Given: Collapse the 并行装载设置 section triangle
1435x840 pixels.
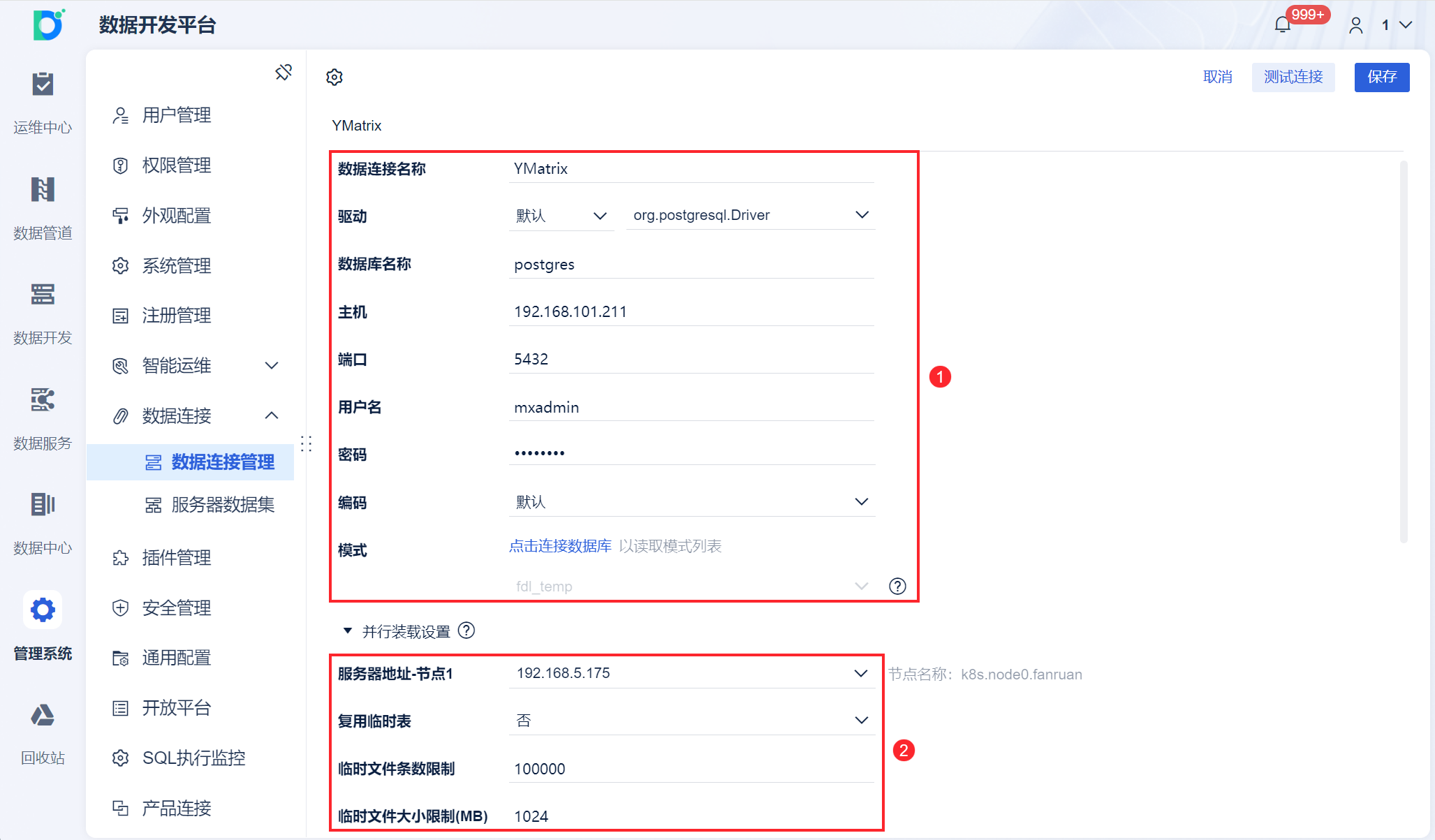Looking at the screenshot, I should click(348, 631).
